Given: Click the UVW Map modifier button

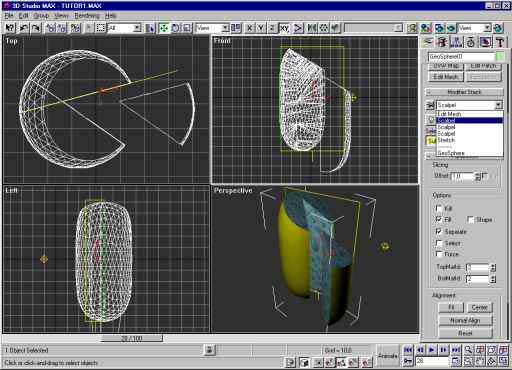Looking at the screenshot, I should 446,67.
